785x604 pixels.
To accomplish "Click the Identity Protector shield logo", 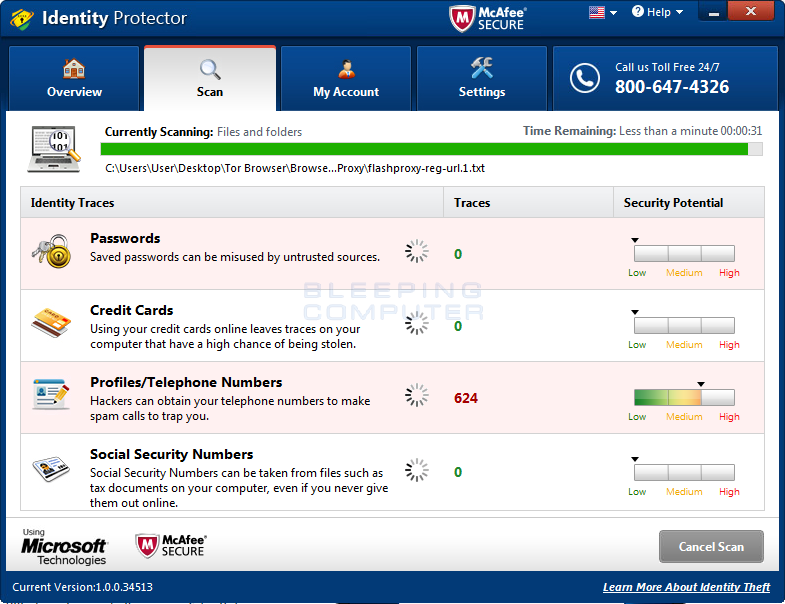I will (22, 19).
